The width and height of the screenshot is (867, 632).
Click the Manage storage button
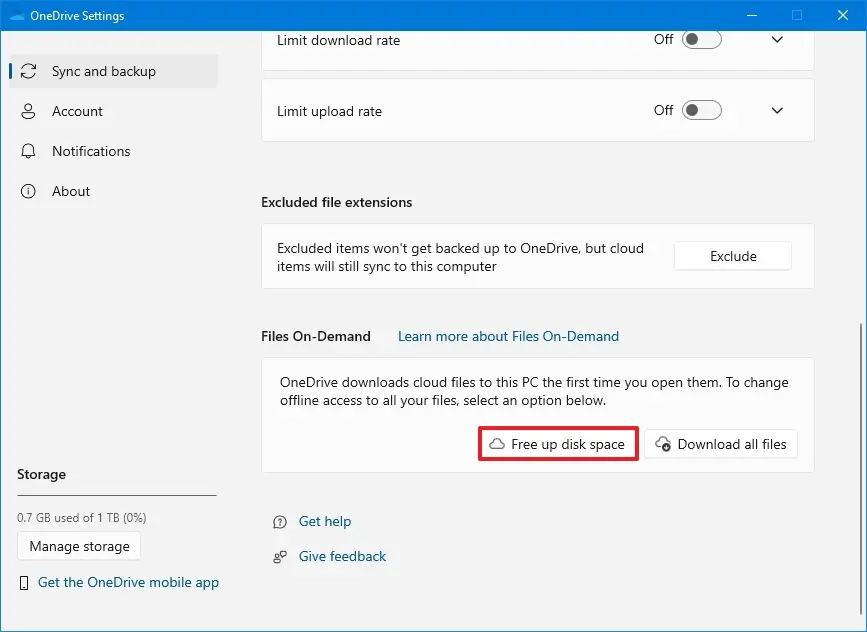[x=78, y=546]
